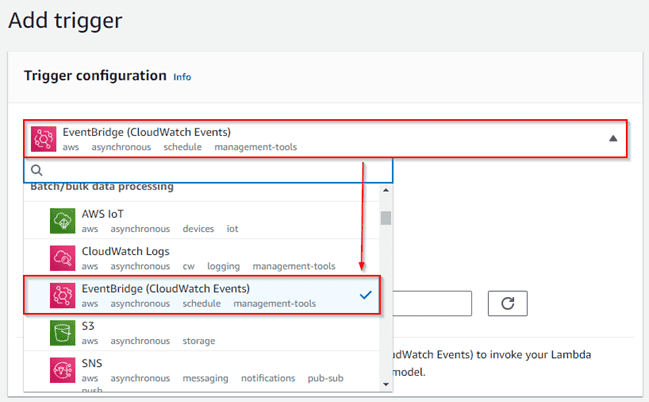This screenshot has width=649, height=402.
Task: Click the 'pub-sub' tag under SNS
Action: tap(325, 378)
